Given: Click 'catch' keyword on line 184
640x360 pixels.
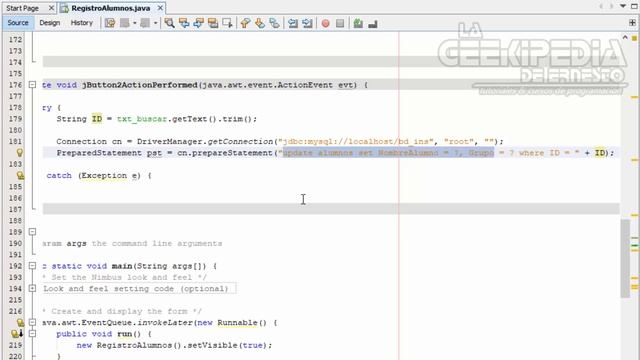Looking at the screenshot, I should pyautogui.click(x=59, y=175).
